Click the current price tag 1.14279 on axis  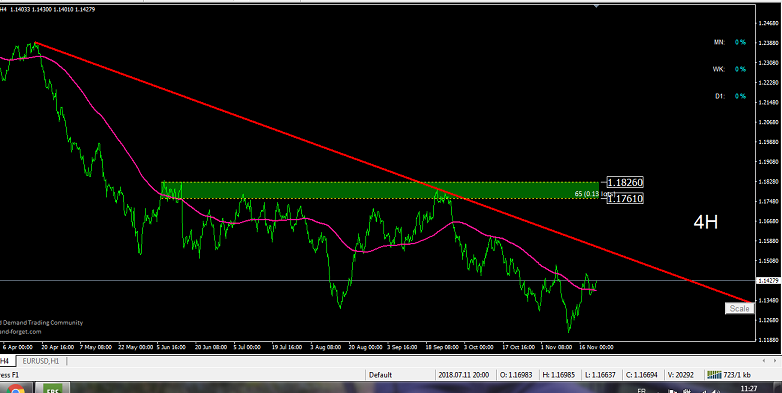click(769, 281)
